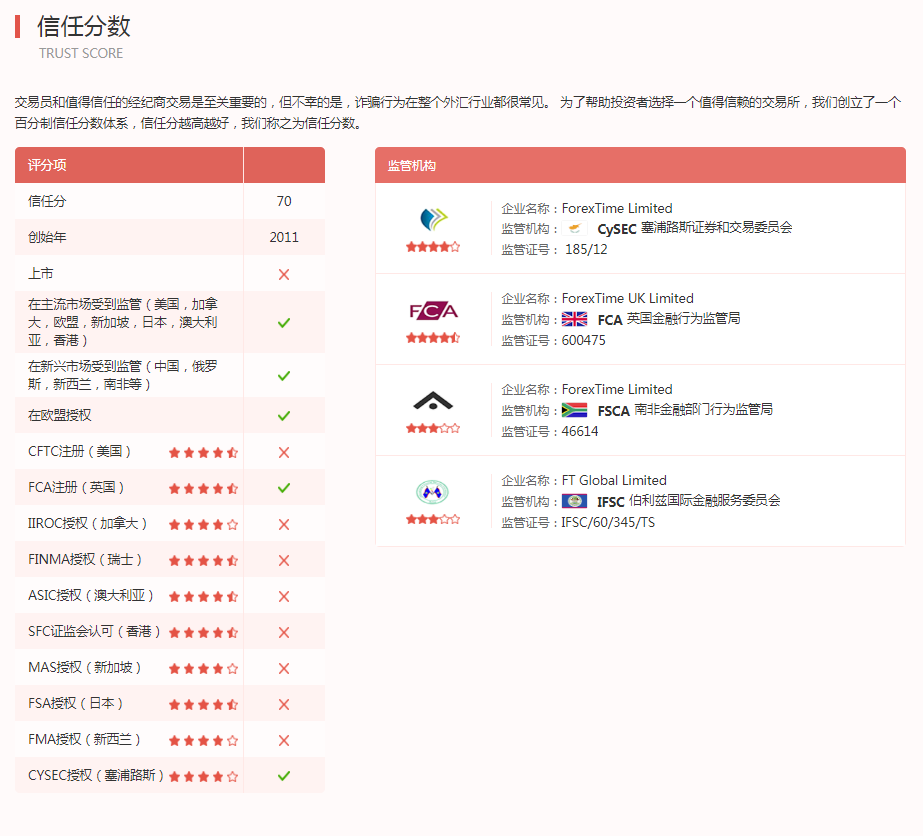Screen dimensions: 923x836
Task: Click green check in CYSEC授权 row
Action: tap(284, 776)
